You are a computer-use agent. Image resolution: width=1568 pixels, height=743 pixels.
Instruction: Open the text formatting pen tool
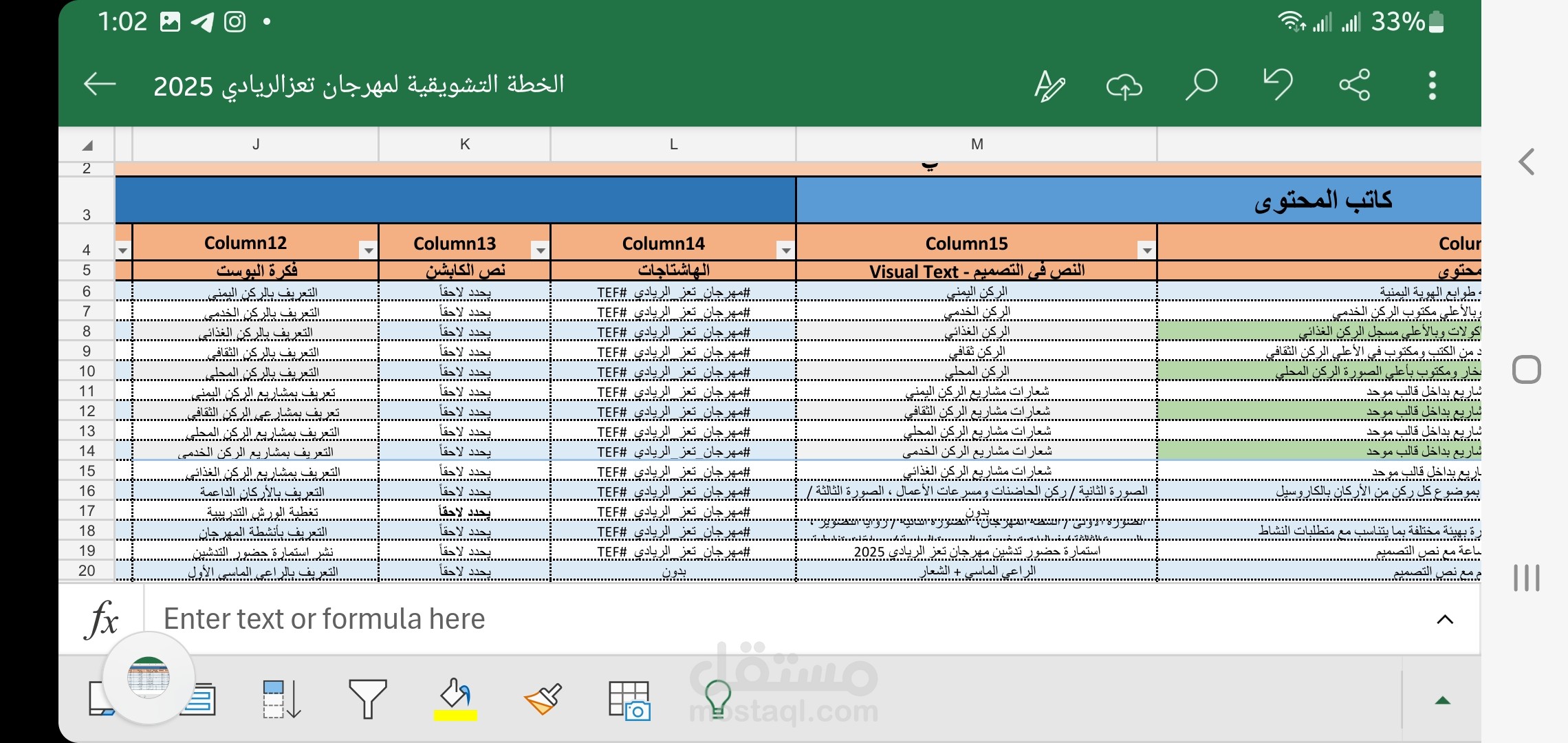[1049, 85]
